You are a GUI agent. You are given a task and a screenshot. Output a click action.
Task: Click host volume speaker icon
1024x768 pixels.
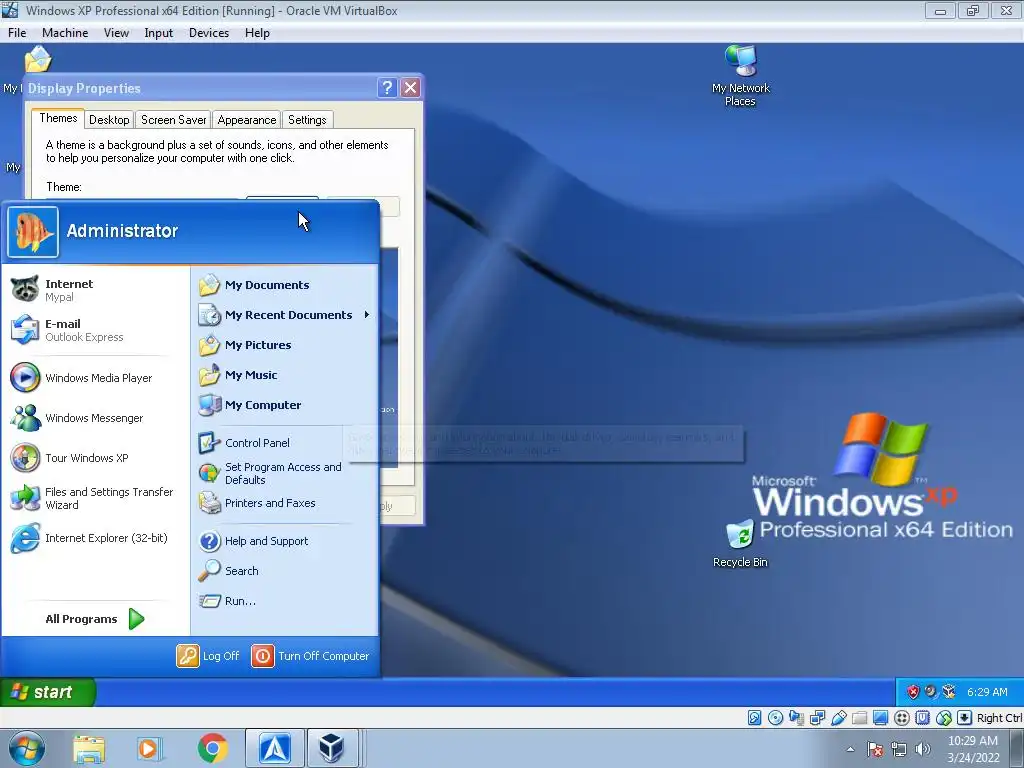pos(922,749)
